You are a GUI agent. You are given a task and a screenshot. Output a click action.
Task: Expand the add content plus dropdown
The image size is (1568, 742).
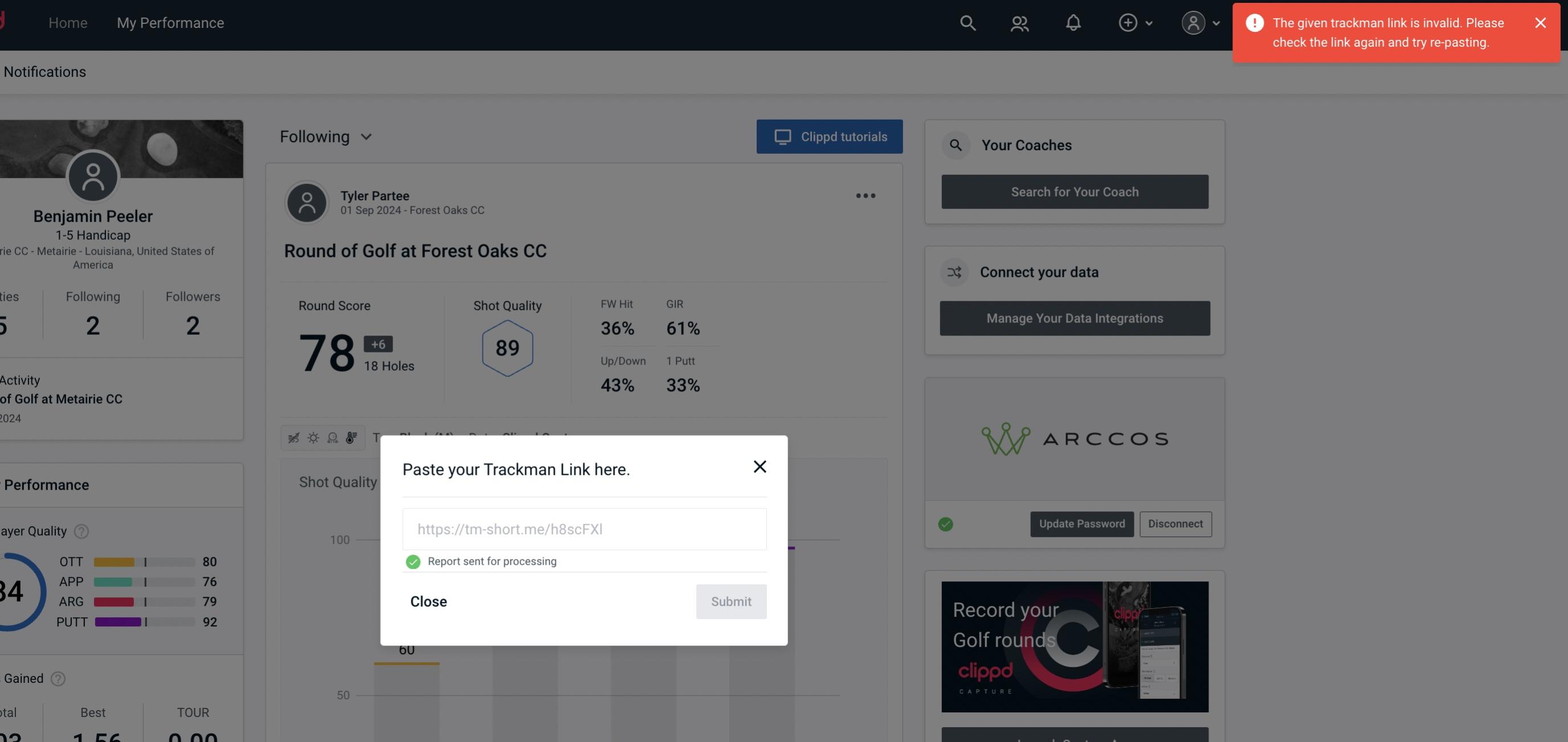(1135, 22)
